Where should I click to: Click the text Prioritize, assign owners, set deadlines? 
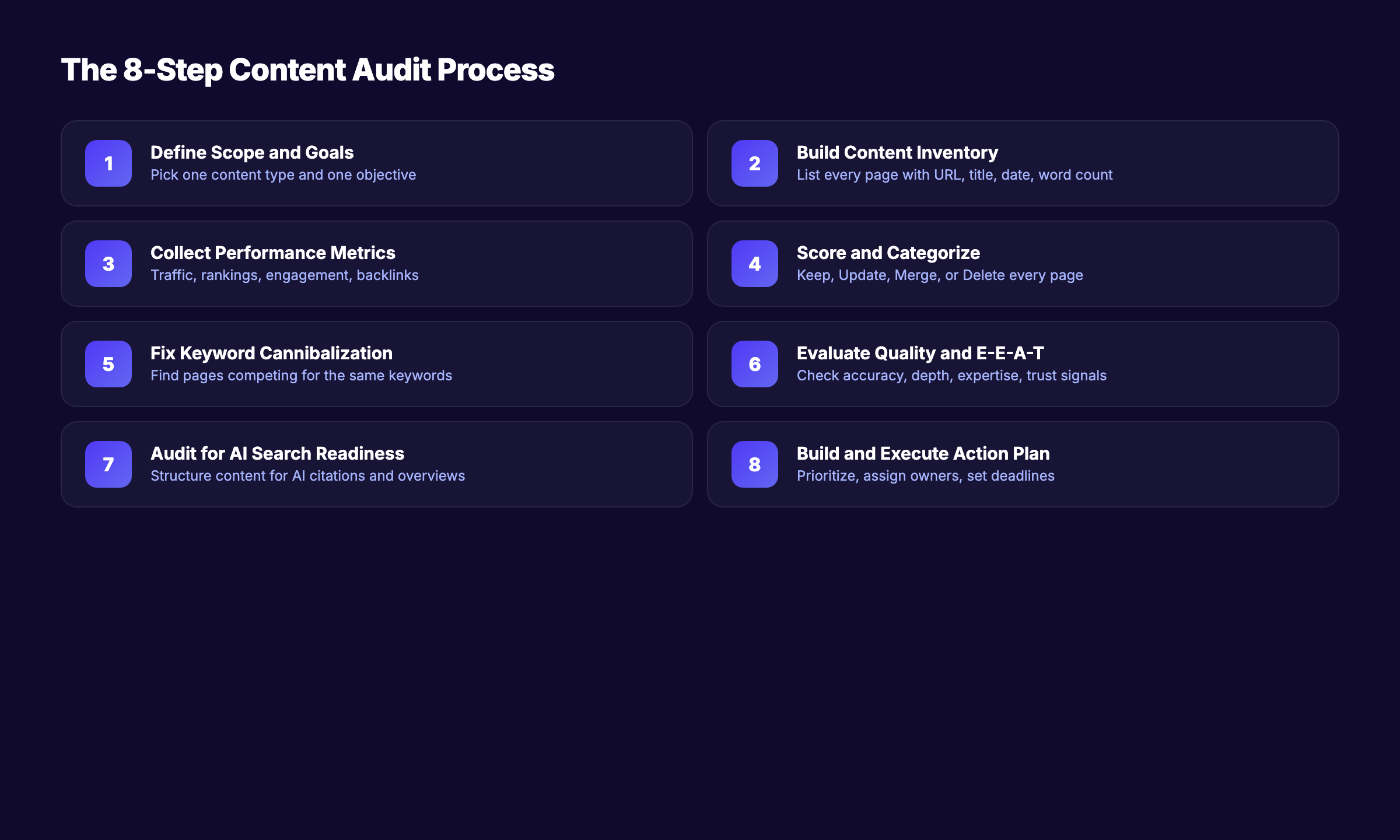926,475
